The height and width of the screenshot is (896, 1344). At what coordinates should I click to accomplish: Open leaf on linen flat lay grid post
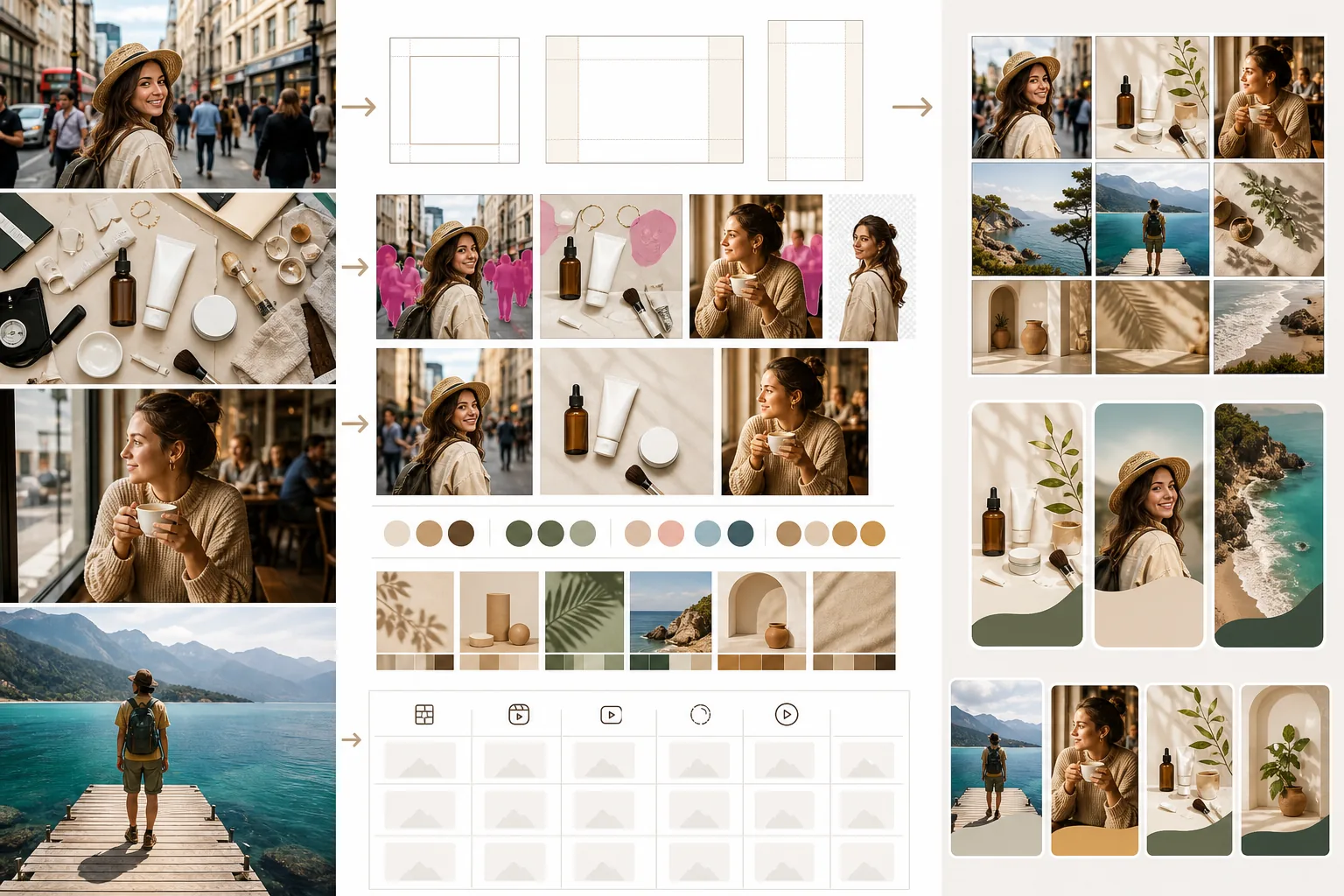click(x=1269, y=219)
